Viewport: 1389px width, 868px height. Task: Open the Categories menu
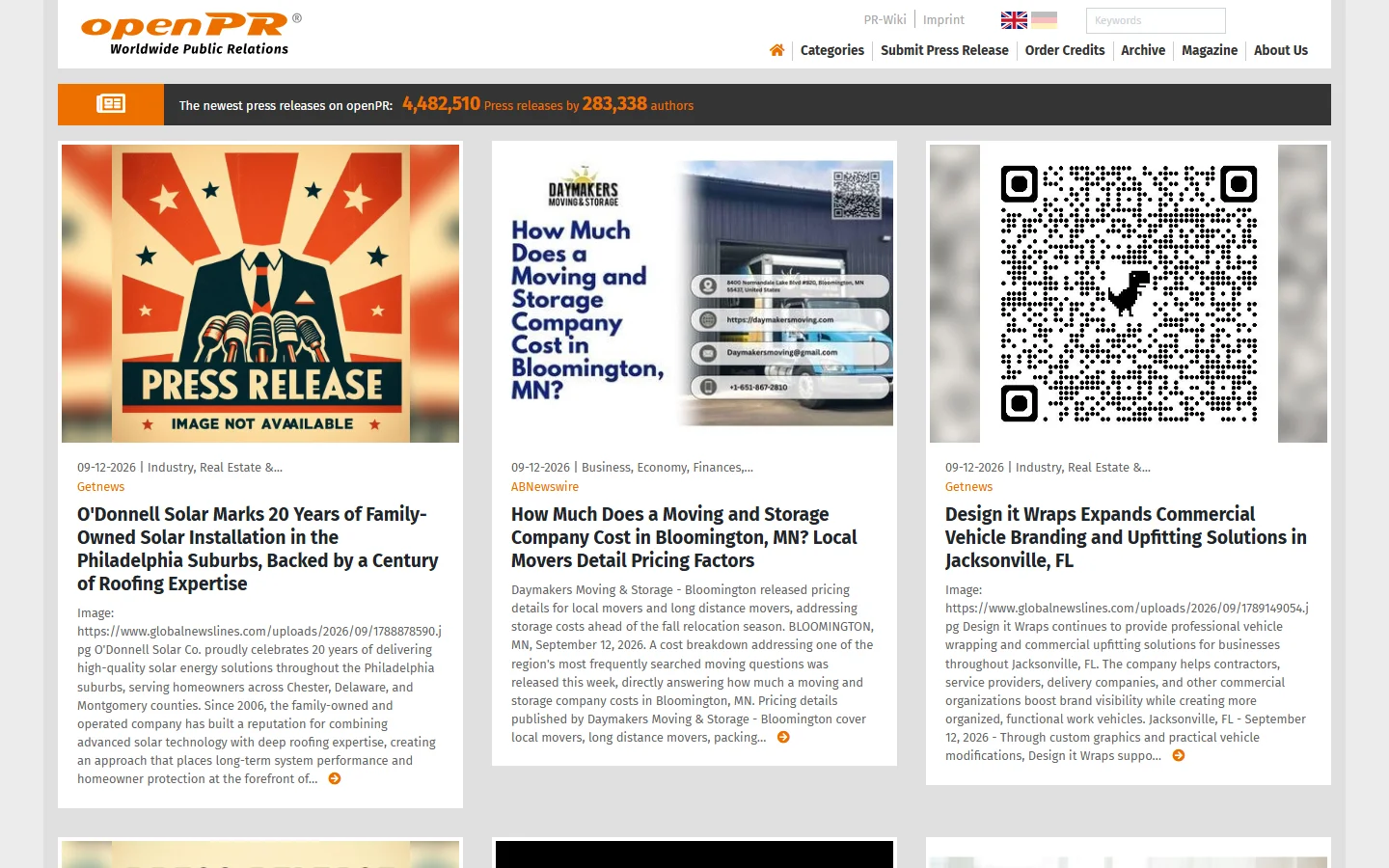831,50
